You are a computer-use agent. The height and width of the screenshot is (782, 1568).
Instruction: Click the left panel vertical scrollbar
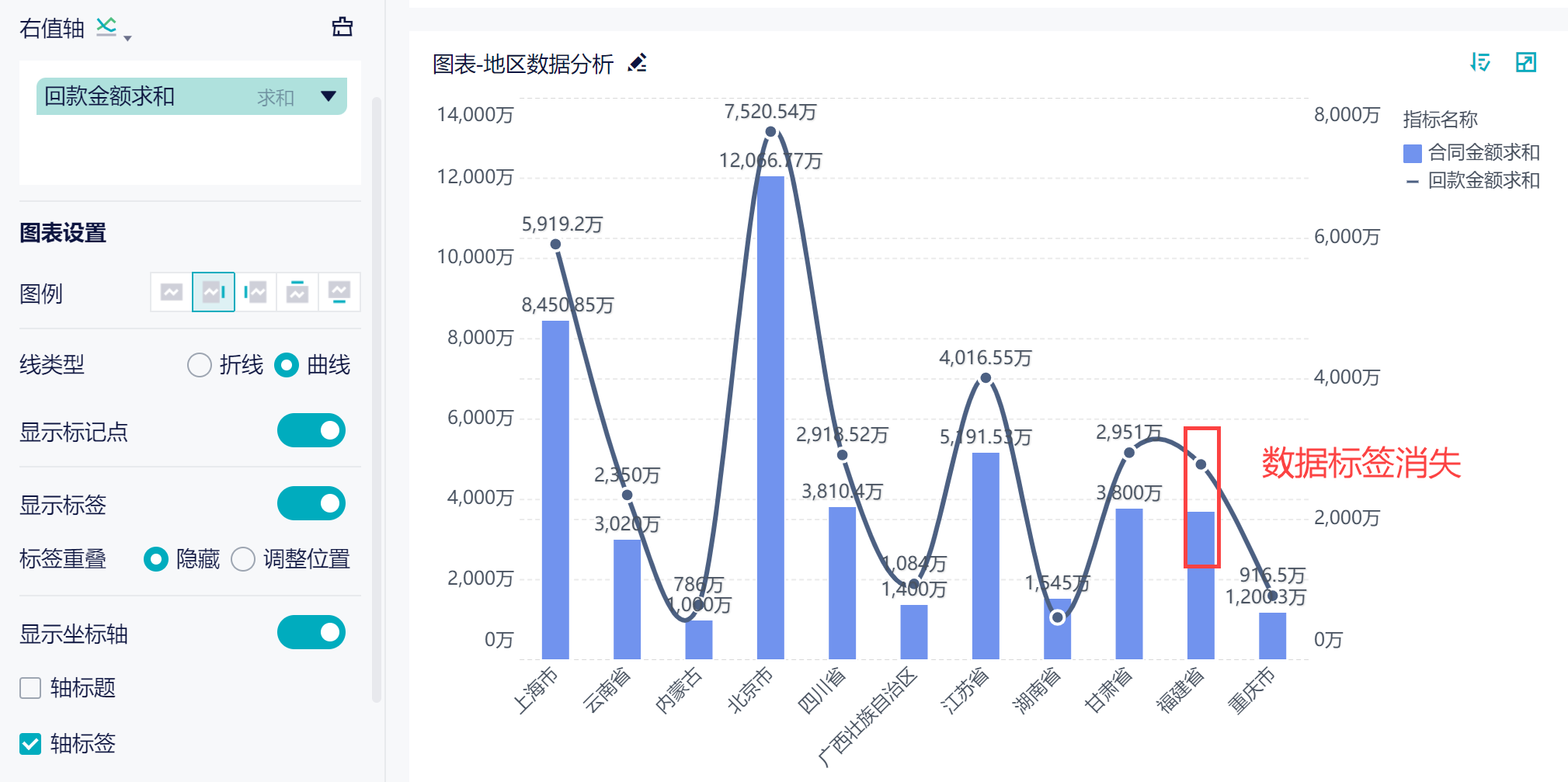point(377,400)
